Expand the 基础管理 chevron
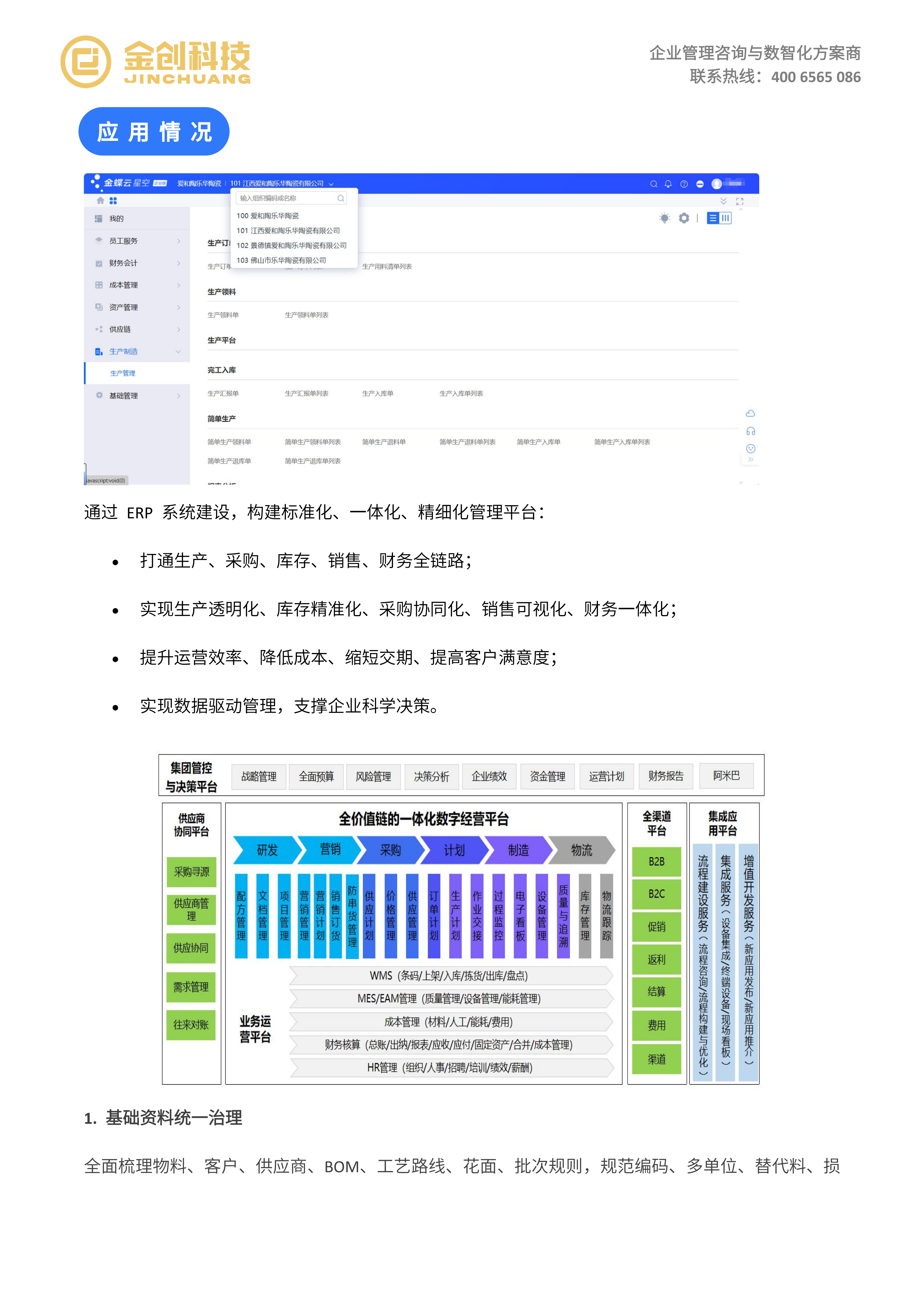 (x=179, y=396)
